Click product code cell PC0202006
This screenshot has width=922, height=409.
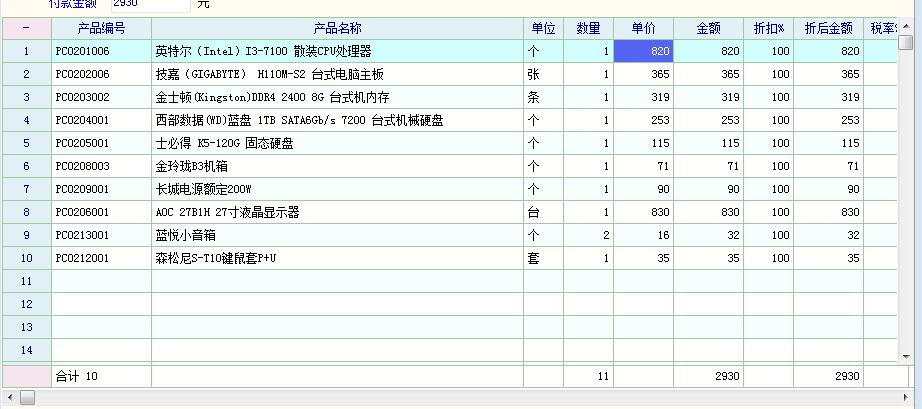tap(101, 74)
